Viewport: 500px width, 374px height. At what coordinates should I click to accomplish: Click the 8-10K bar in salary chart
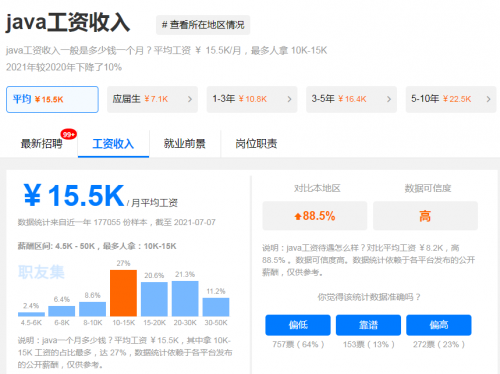coord(92,309)
